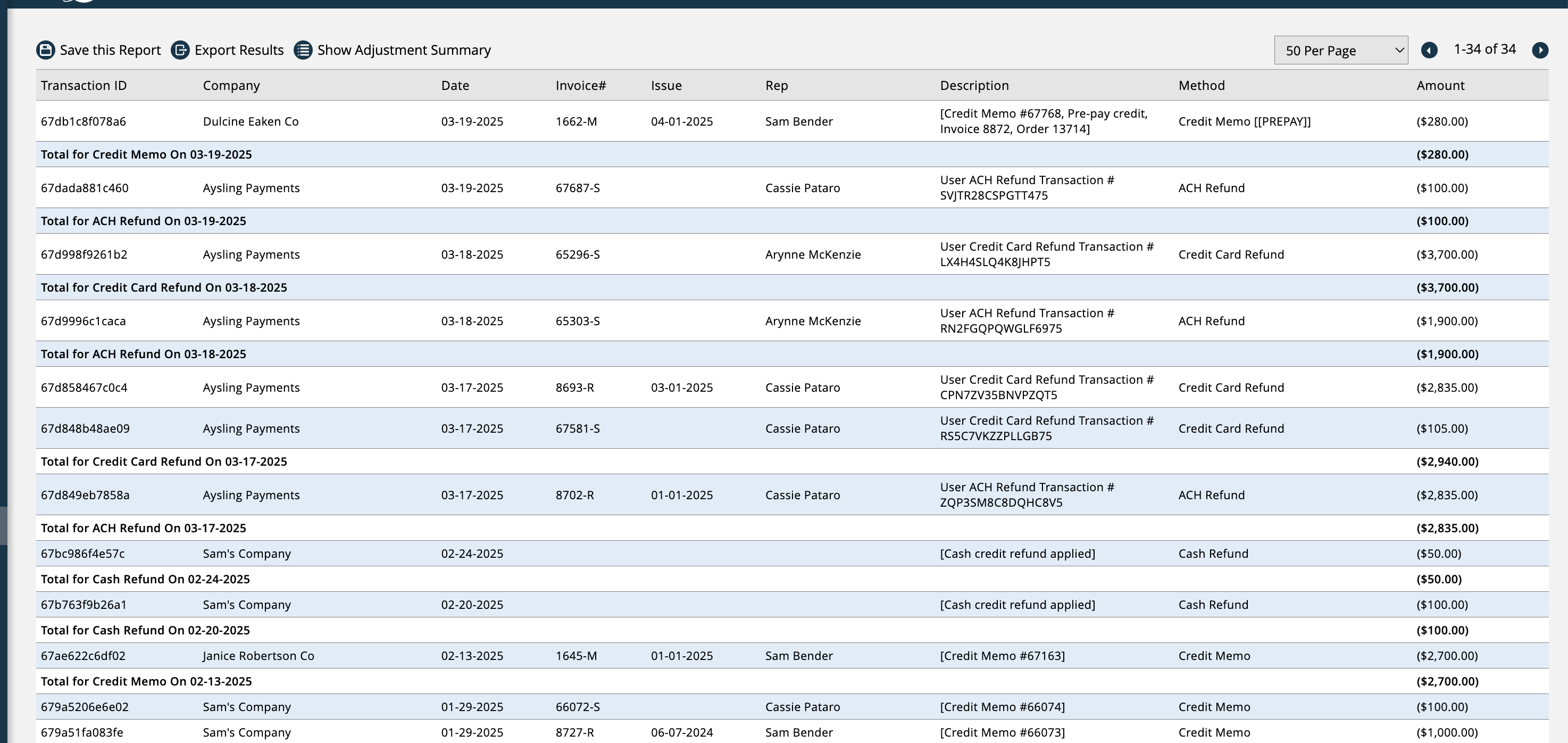Screen dimensions: 1568x743
Task: Click Credit Memo [[PREPAY]] method cell
Action: coord(1245,121)
